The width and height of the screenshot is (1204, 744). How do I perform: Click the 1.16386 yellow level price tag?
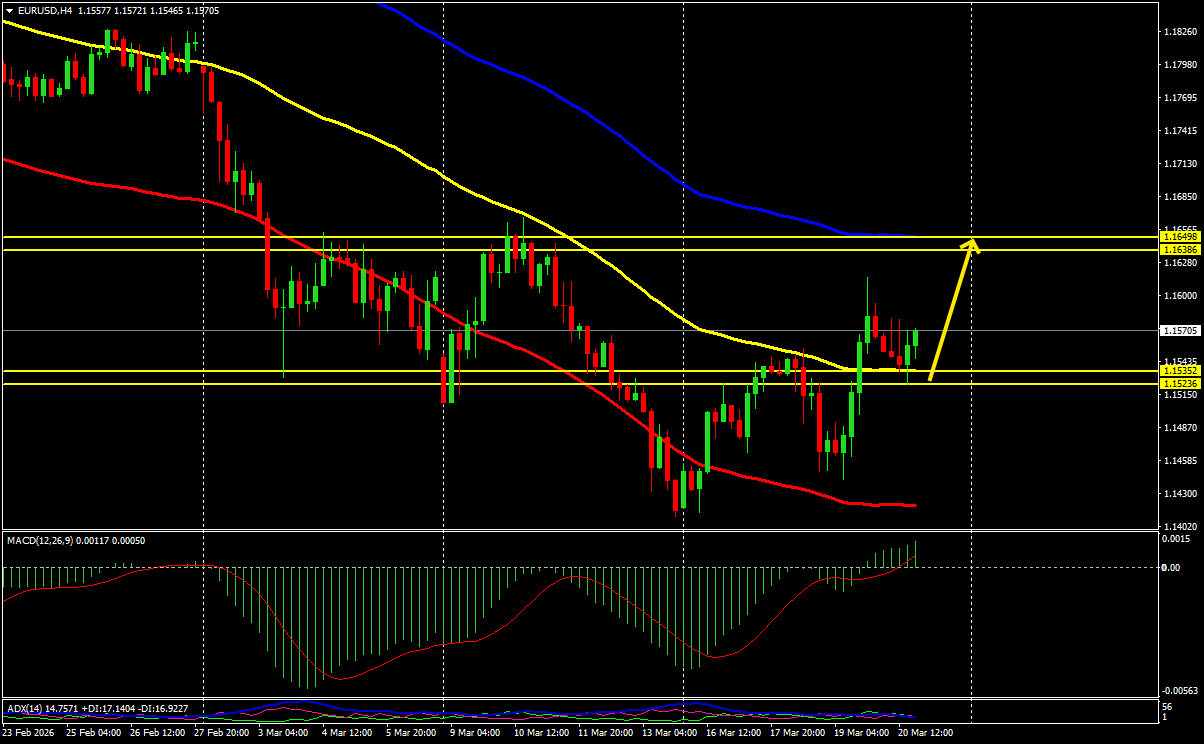[x=1180, y=248]
